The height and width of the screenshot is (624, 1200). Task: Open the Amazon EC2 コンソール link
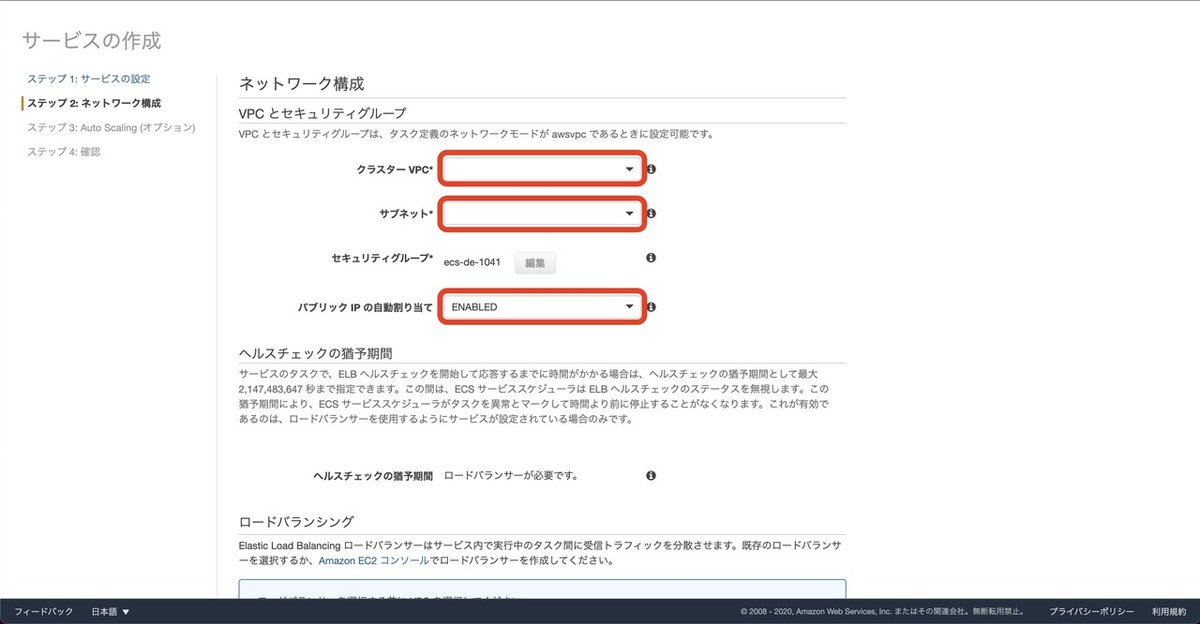(x=374, y=561)
